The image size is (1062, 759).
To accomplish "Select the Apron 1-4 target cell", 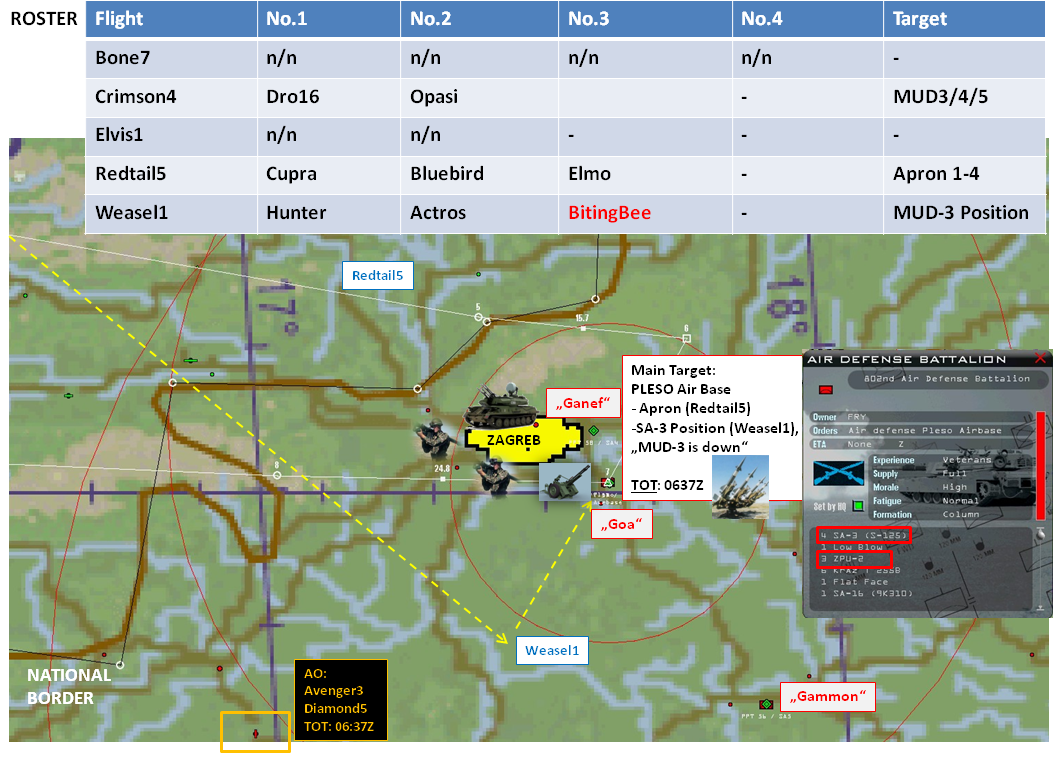I will (x=964, y=174).
